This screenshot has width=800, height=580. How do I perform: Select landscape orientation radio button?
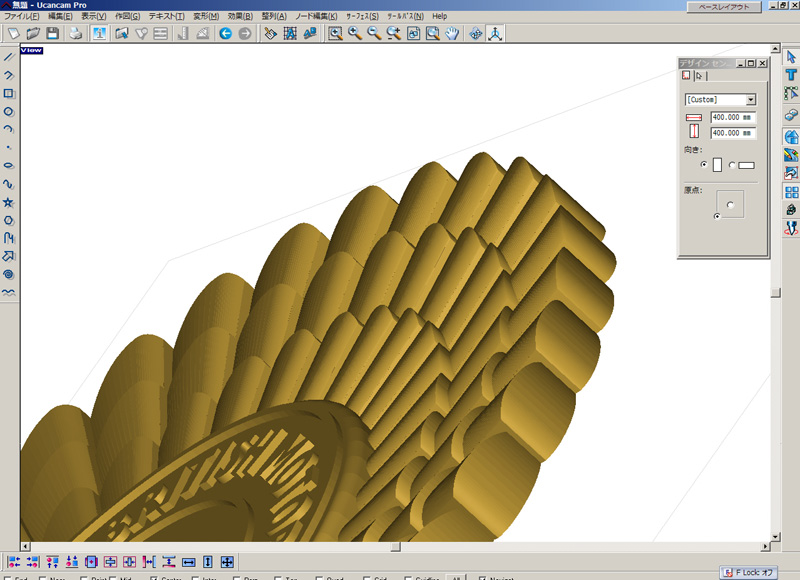pyautogui.click(x=732, y=164)
